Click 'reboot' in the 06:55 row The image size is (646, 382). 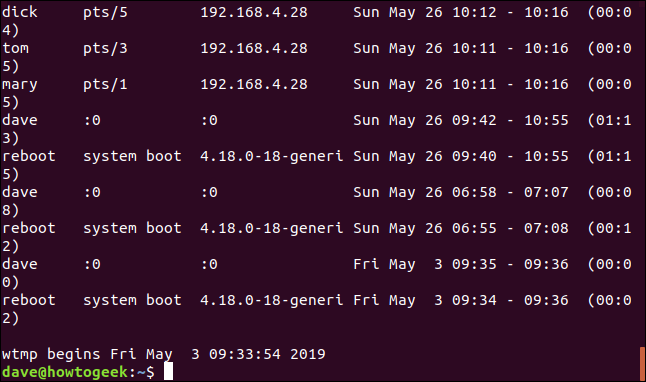(x=29, y=228)
